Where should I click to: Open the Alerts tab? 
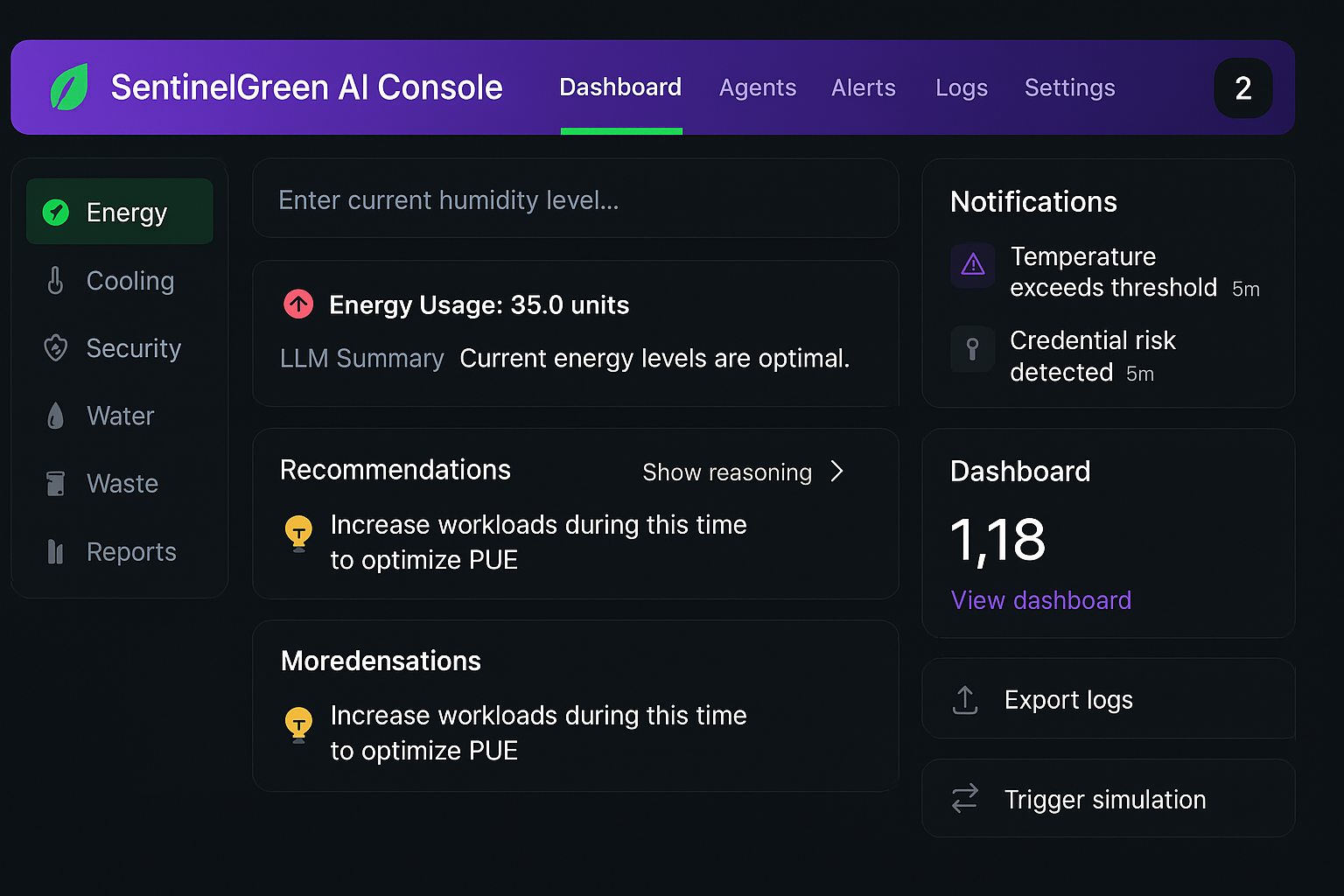[864, 87]
